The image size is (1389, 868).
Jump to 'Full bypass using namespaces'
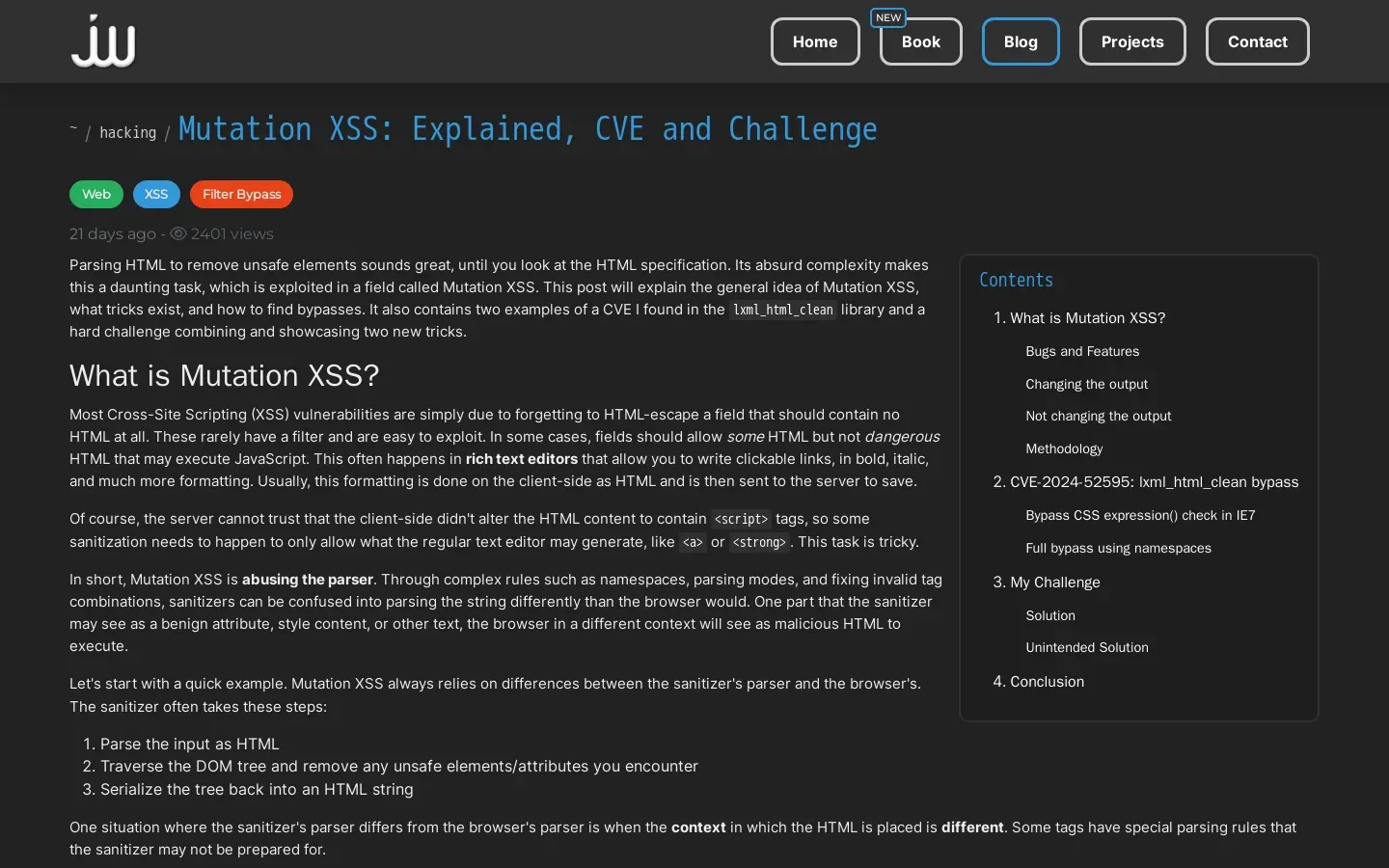point(1118,548)
